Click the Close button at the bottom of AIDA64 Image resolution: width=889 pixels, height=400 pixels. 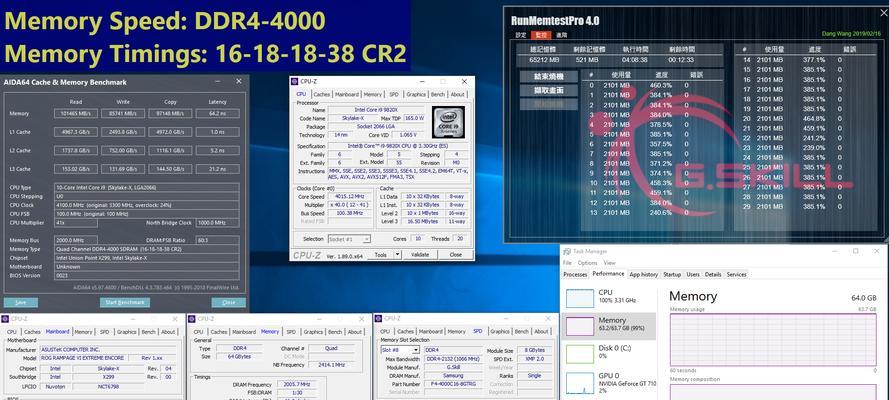[x=228, y=303]
